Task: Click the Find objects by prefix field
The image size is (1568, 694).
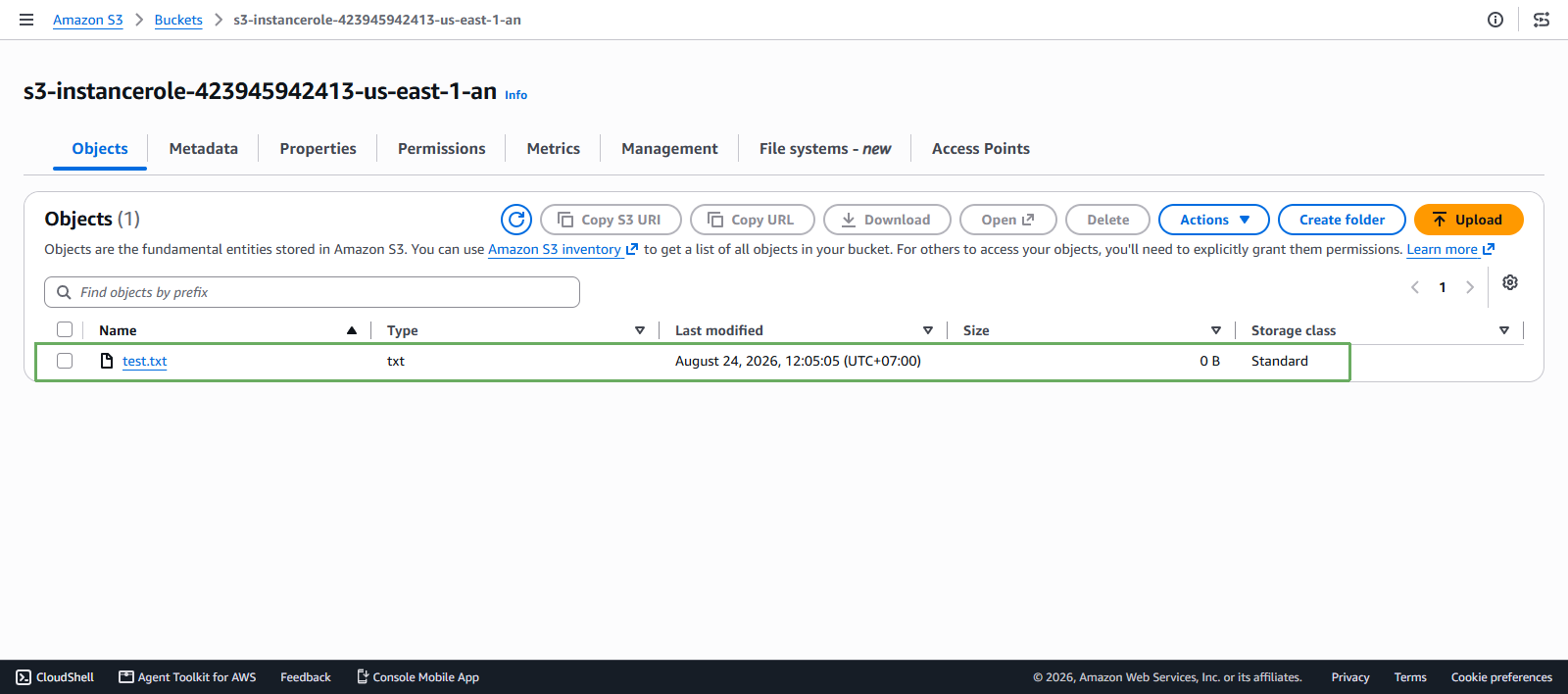Action: click(x=312, y=292)
